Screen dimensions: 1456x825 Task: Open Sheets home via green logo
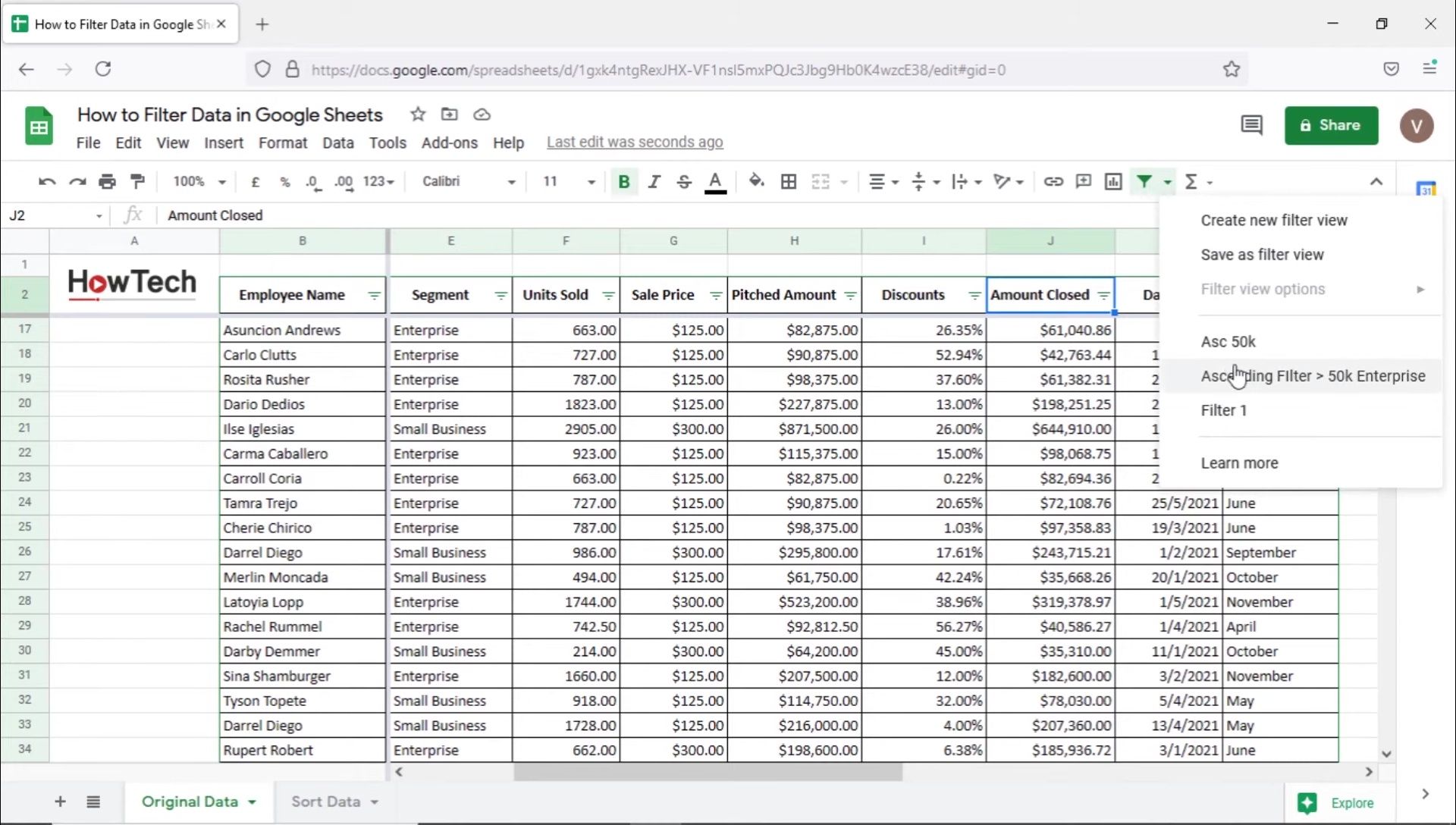39,126
